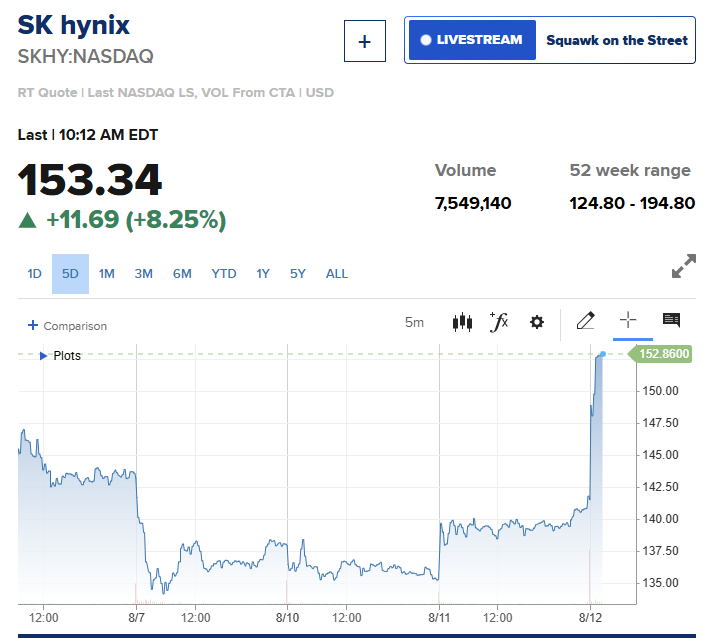Click the 142.50 price axis label

click(660, 487)
